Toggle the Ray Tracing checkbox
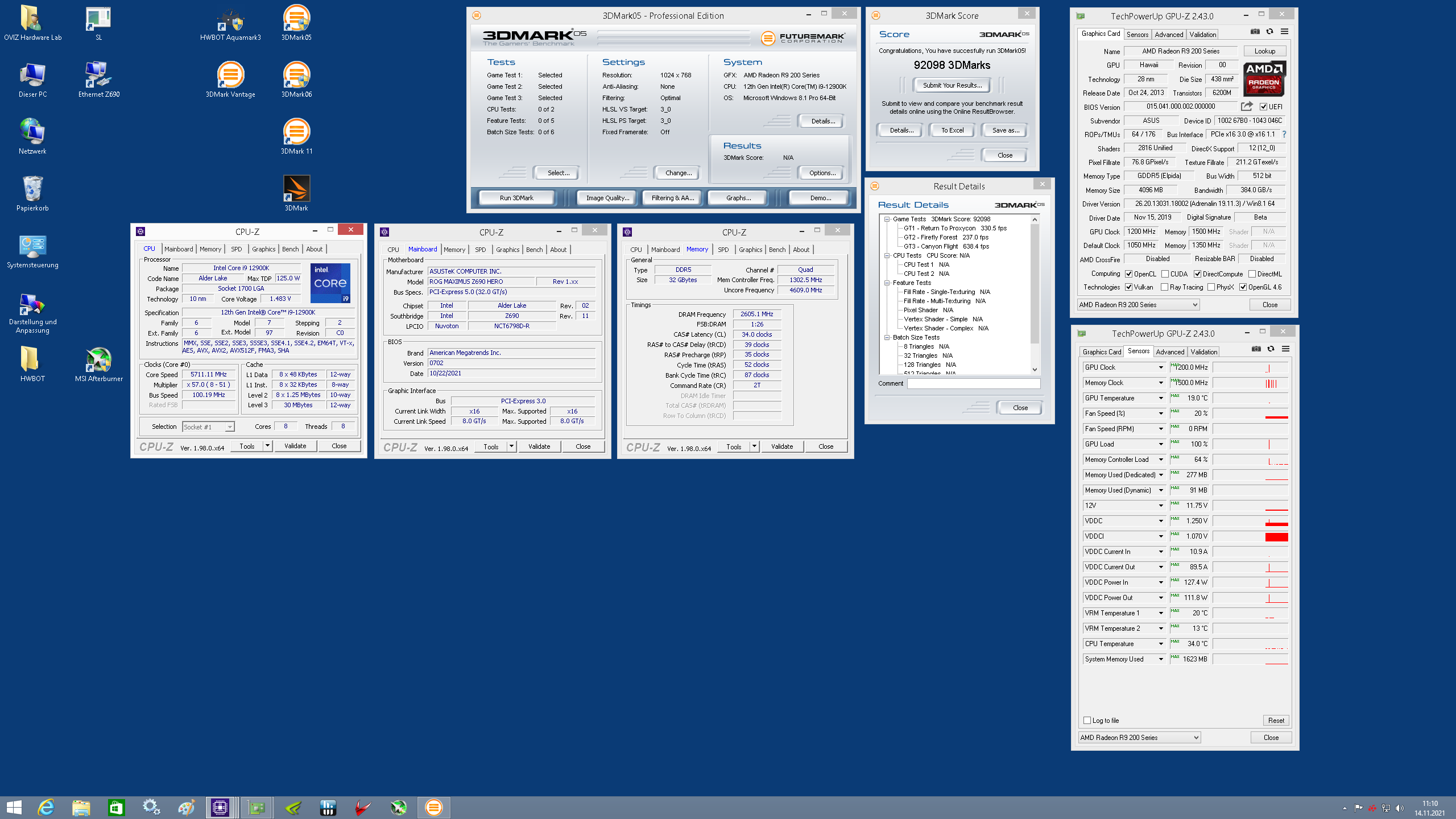Viewport: 1456px width, 819px height. pos(1164,287)
